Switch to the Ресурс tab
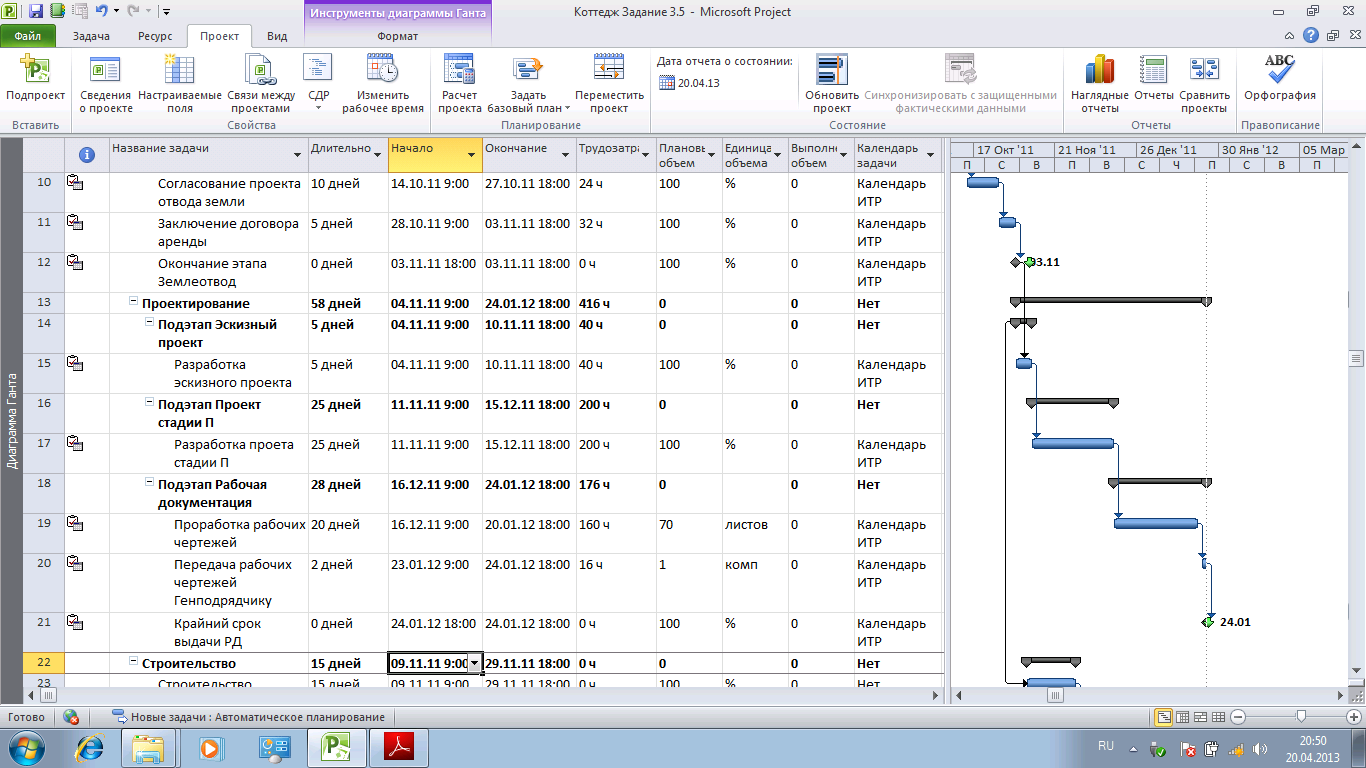Viewport: 1366px width, 768px height. click(x=156, y=35)
